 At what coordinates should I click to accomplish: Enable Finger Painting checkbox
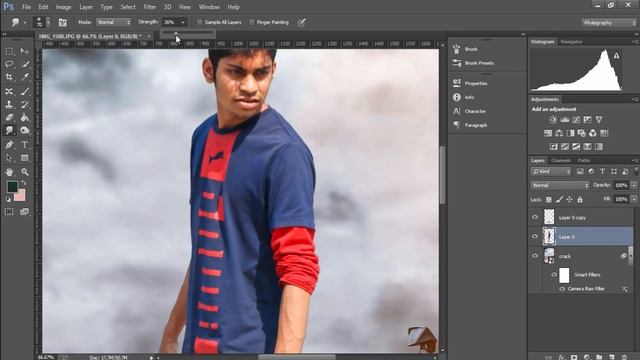(251, 22)
